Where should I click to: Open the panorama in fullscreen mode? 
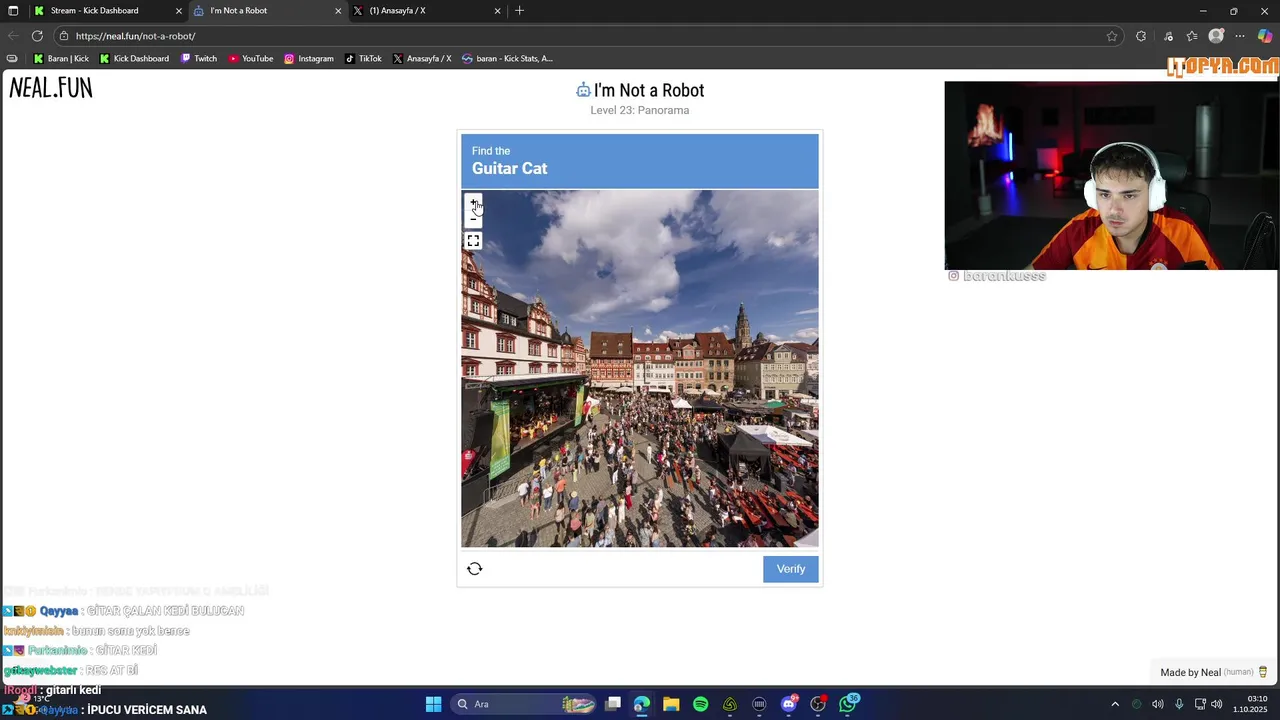[x=474, y=241]
